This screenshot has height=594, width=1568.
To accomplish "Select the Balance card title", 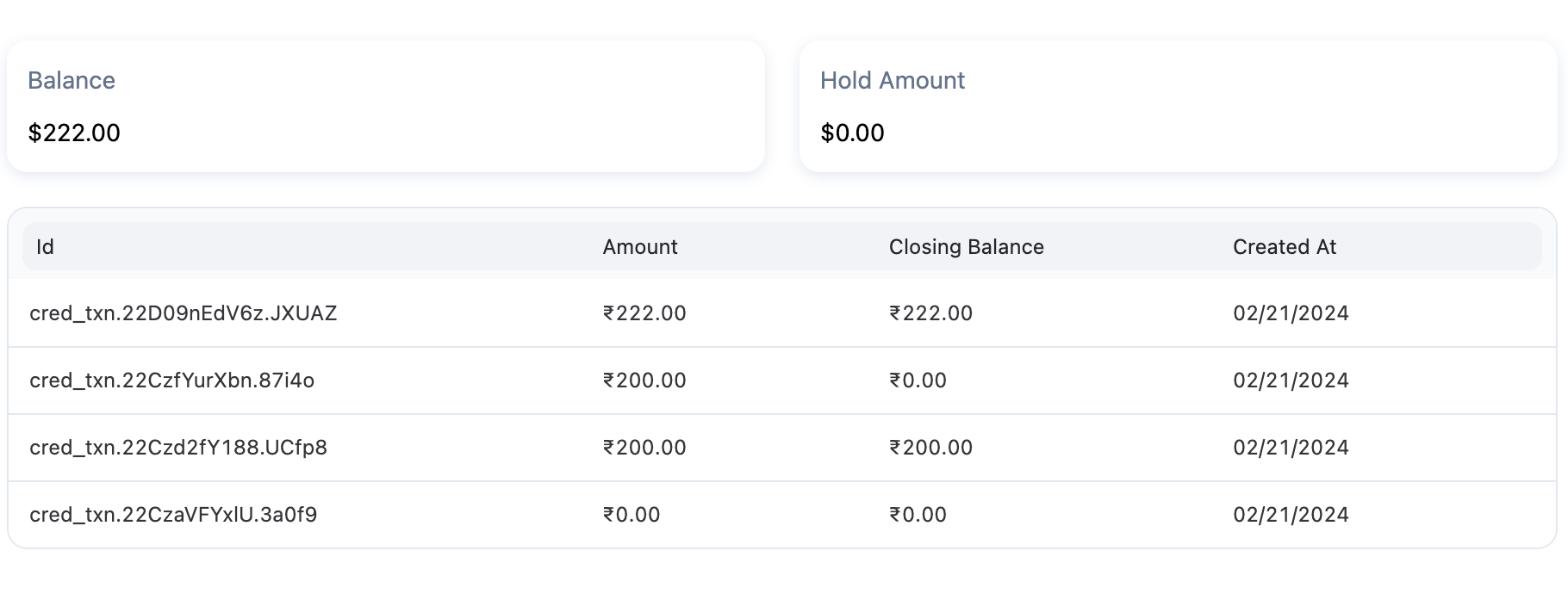I will coord(72,80).
